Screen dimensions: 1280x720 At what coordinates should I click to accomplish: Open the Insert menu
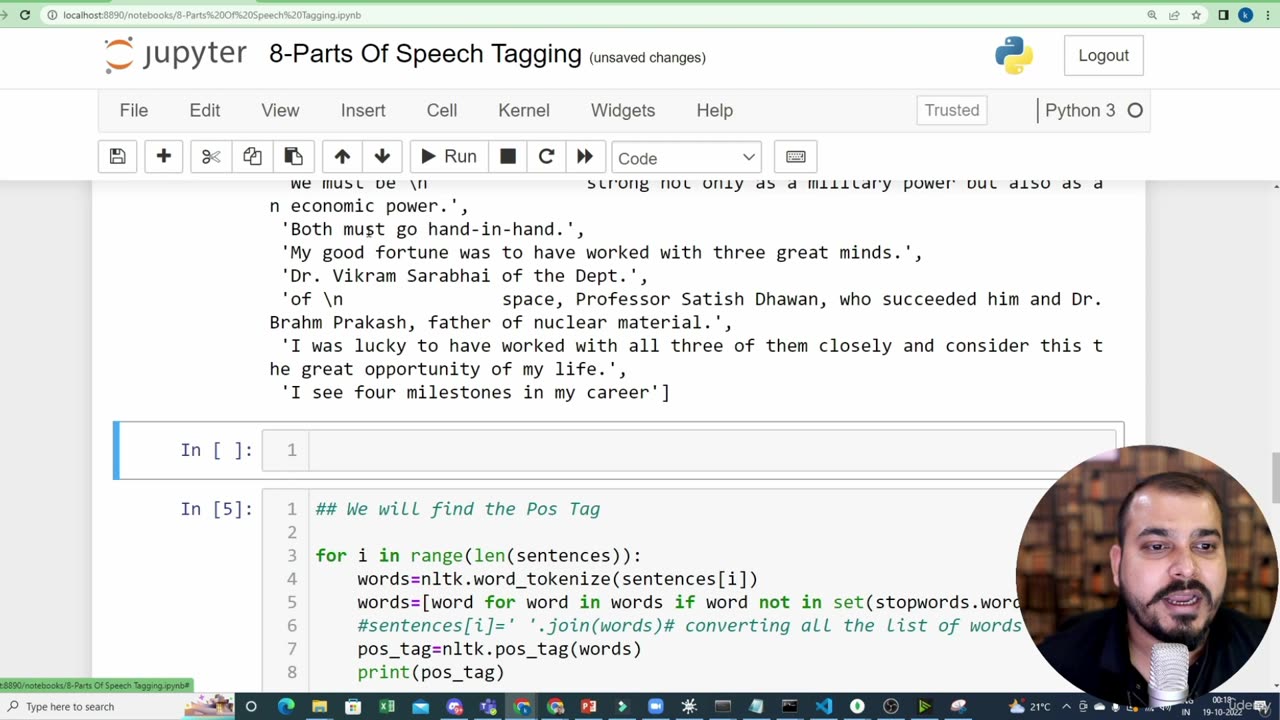point(363,110)
